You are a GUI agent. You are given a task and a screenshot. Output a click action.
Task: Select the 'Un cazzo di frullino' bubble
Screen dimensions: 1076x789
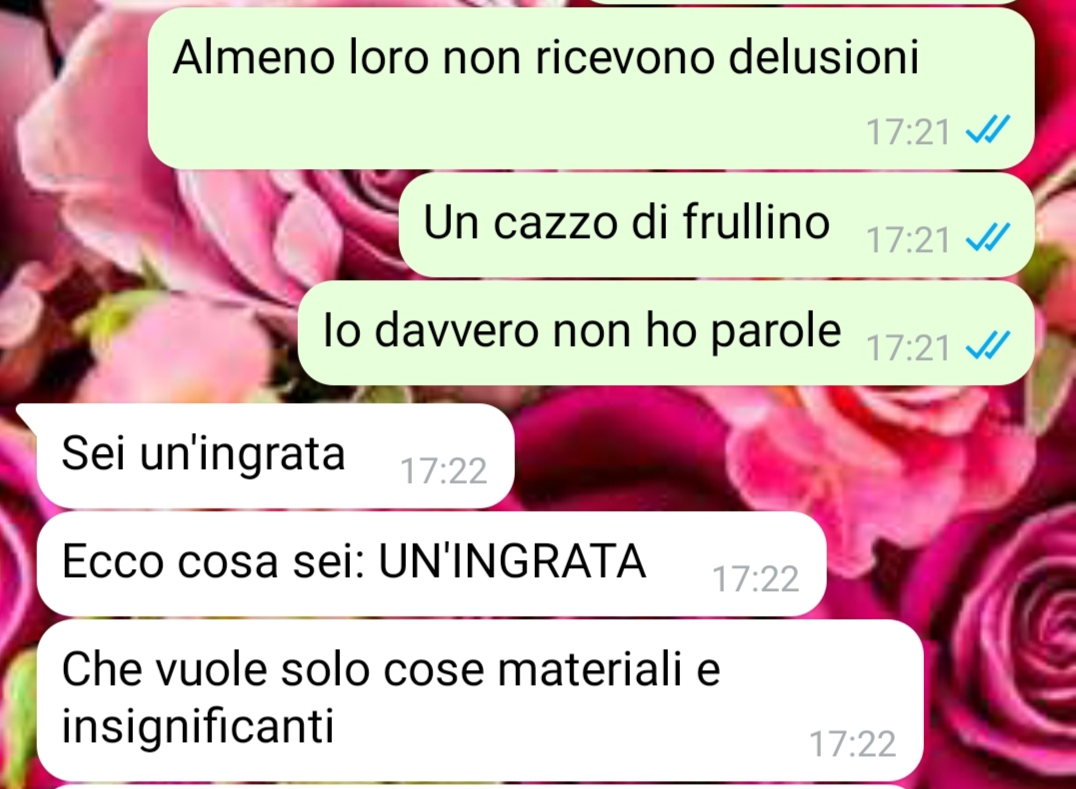[716, 224]
